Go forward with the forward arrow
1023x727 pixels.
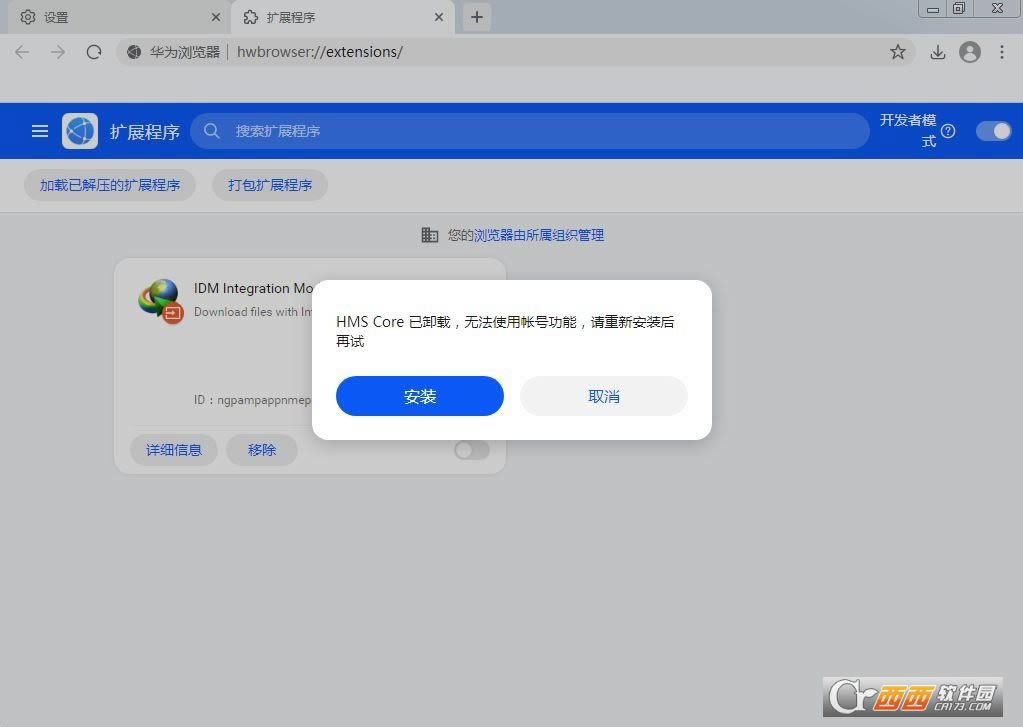tap(58, 52)
